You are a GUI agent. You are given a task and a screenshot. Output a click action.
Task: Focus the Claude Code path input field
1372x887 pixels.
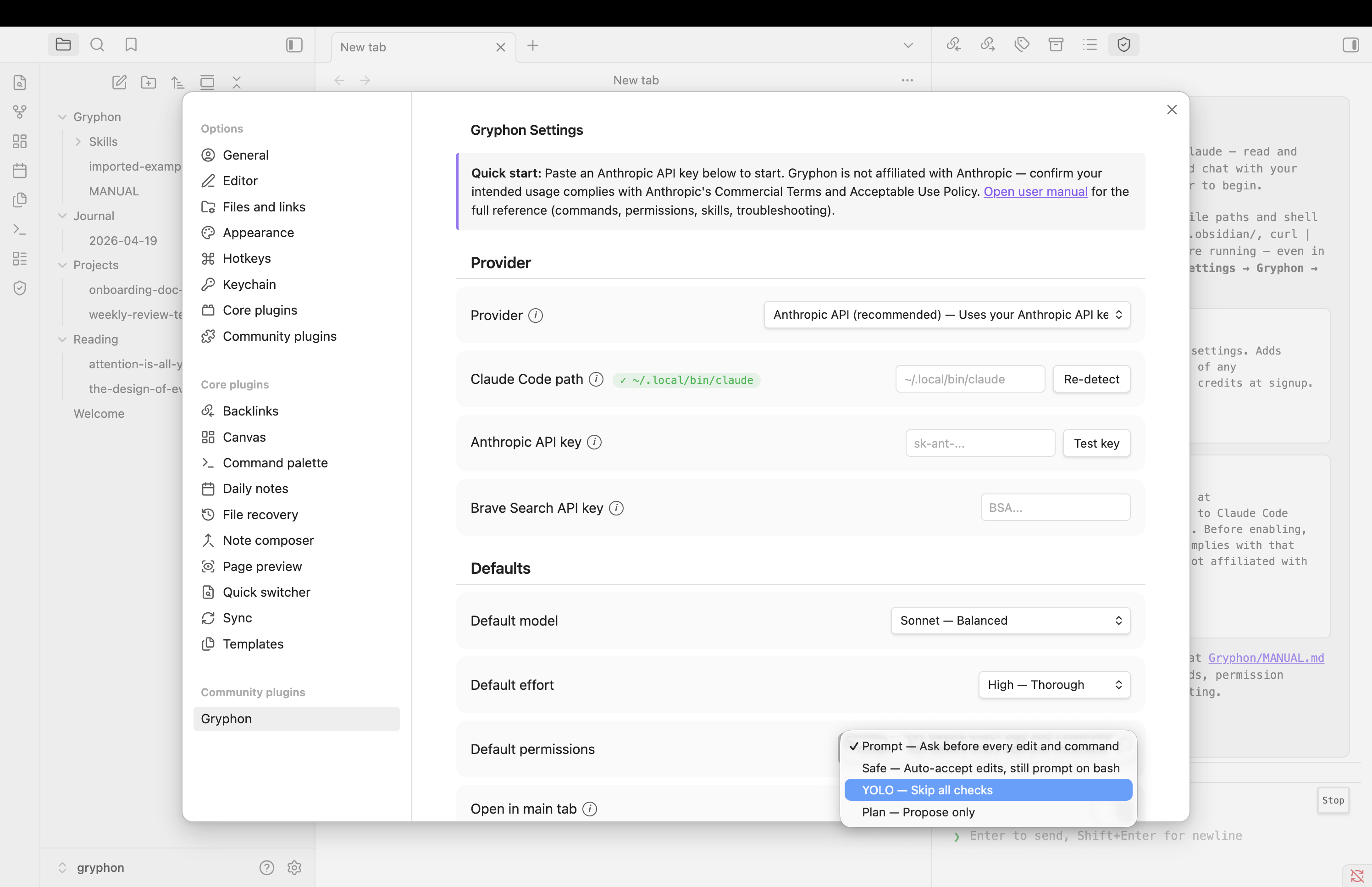pyautogui.click(x=970, y=379)
